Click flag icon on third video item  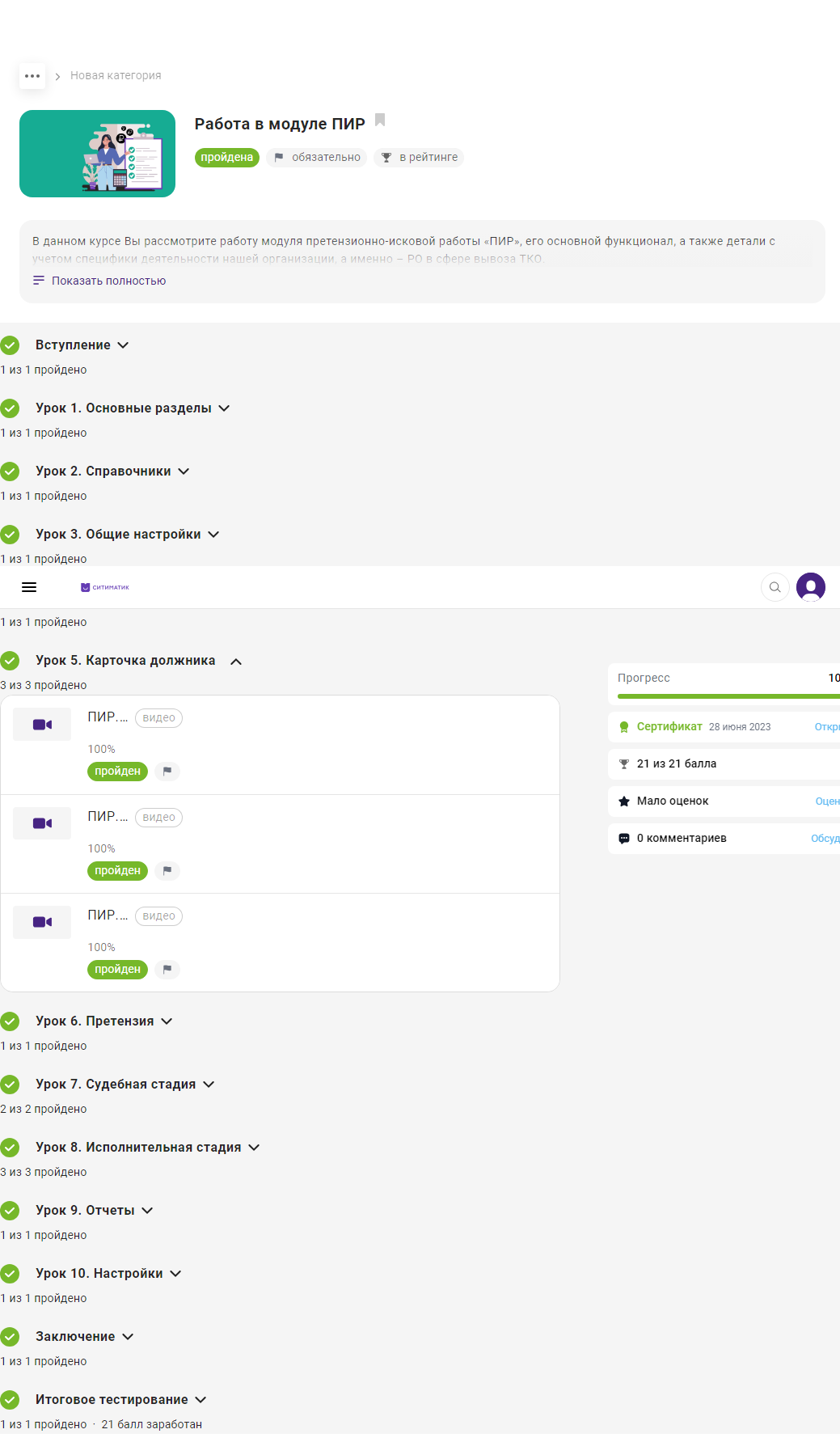167,969
